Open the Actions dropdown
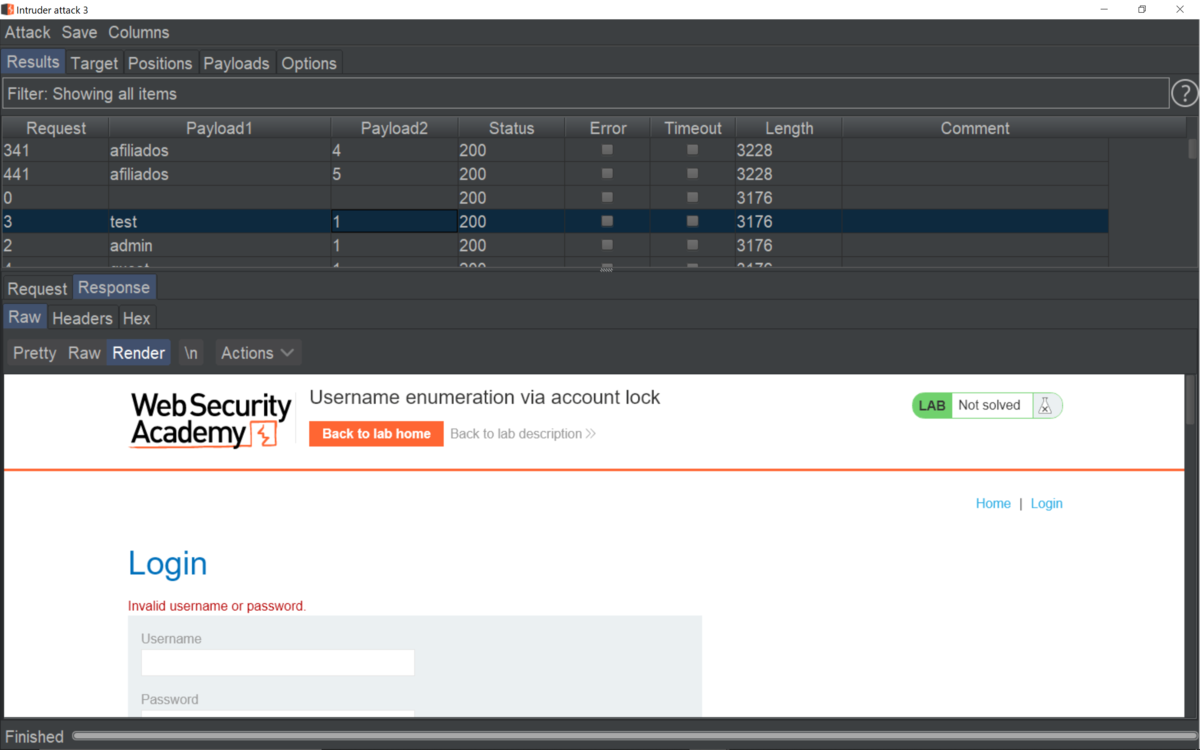1200x750 pixels. (x=257, y=353)
